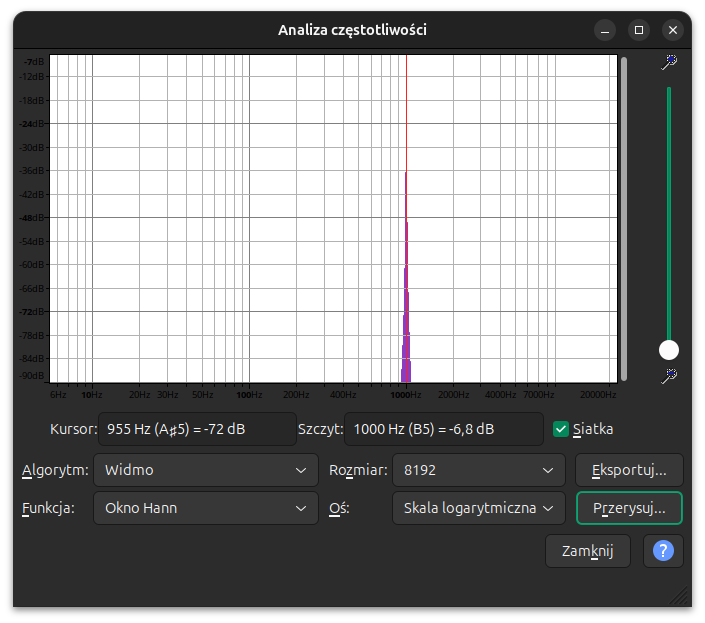705x623 pixels.
Task: Click the 20000Hz axis label
Action: point(598,395)
